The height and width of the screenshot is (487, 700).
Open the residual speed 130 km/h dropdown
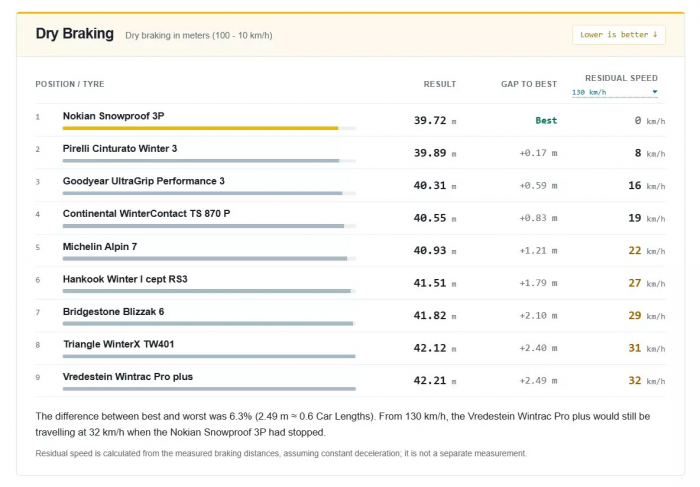coord(614,92)
